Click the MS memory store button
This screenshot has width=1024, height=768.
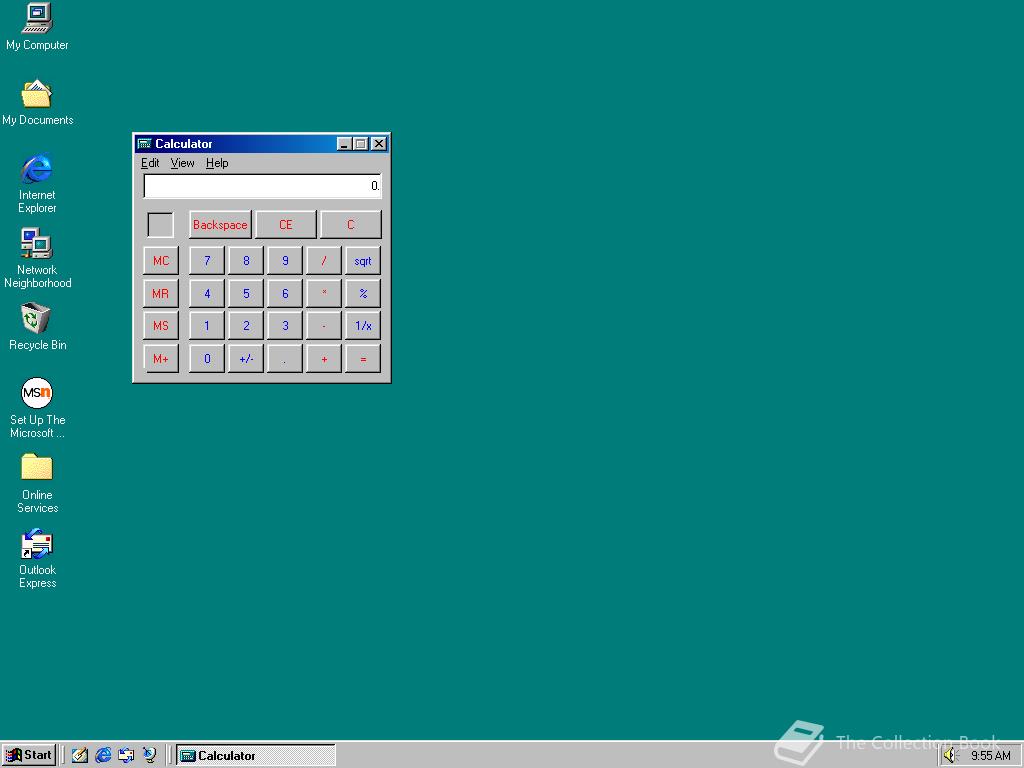click(x=161, y=325)
